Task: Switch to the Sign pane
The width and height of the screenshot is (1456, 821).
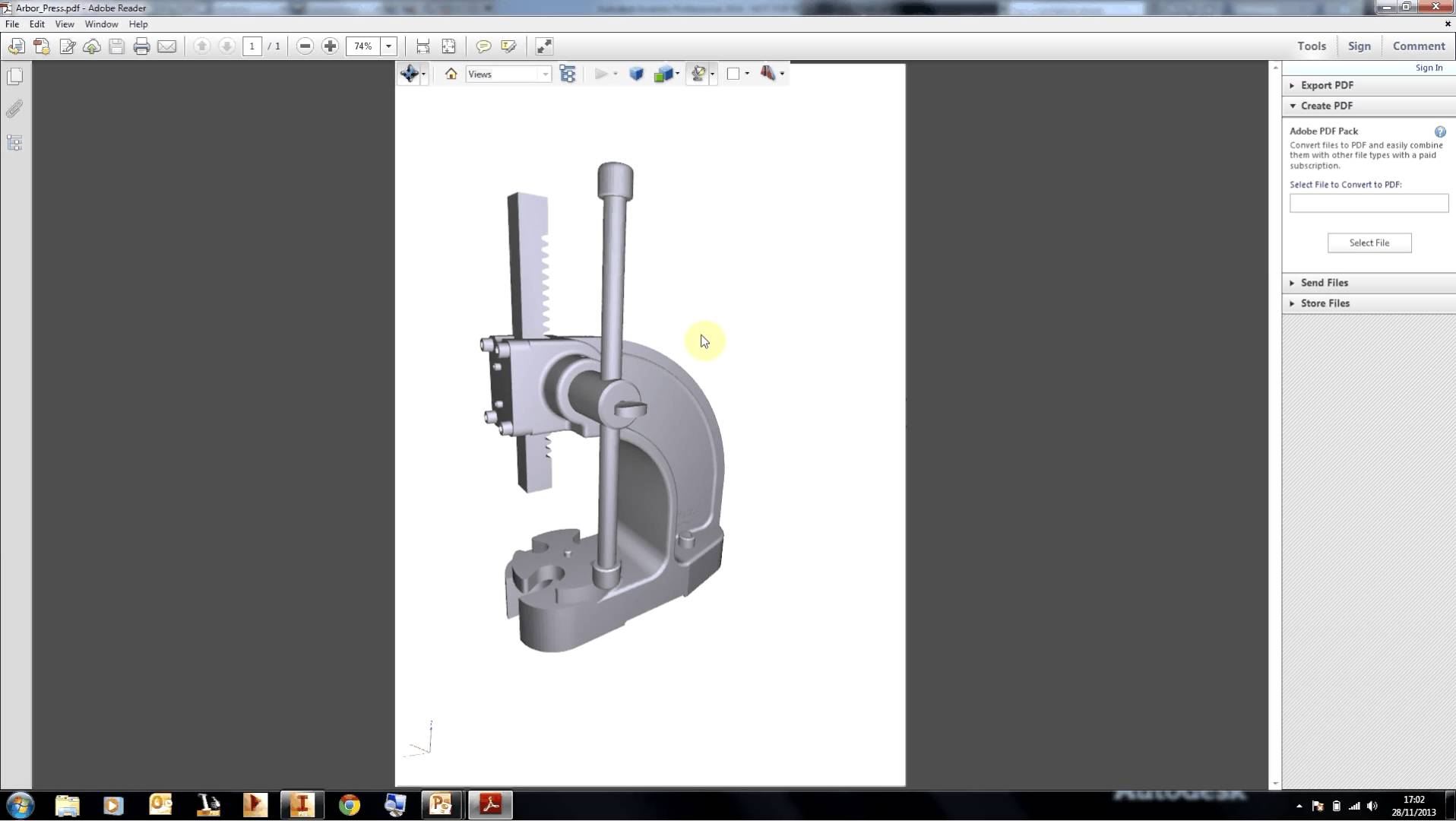Action: (1359, 46)
